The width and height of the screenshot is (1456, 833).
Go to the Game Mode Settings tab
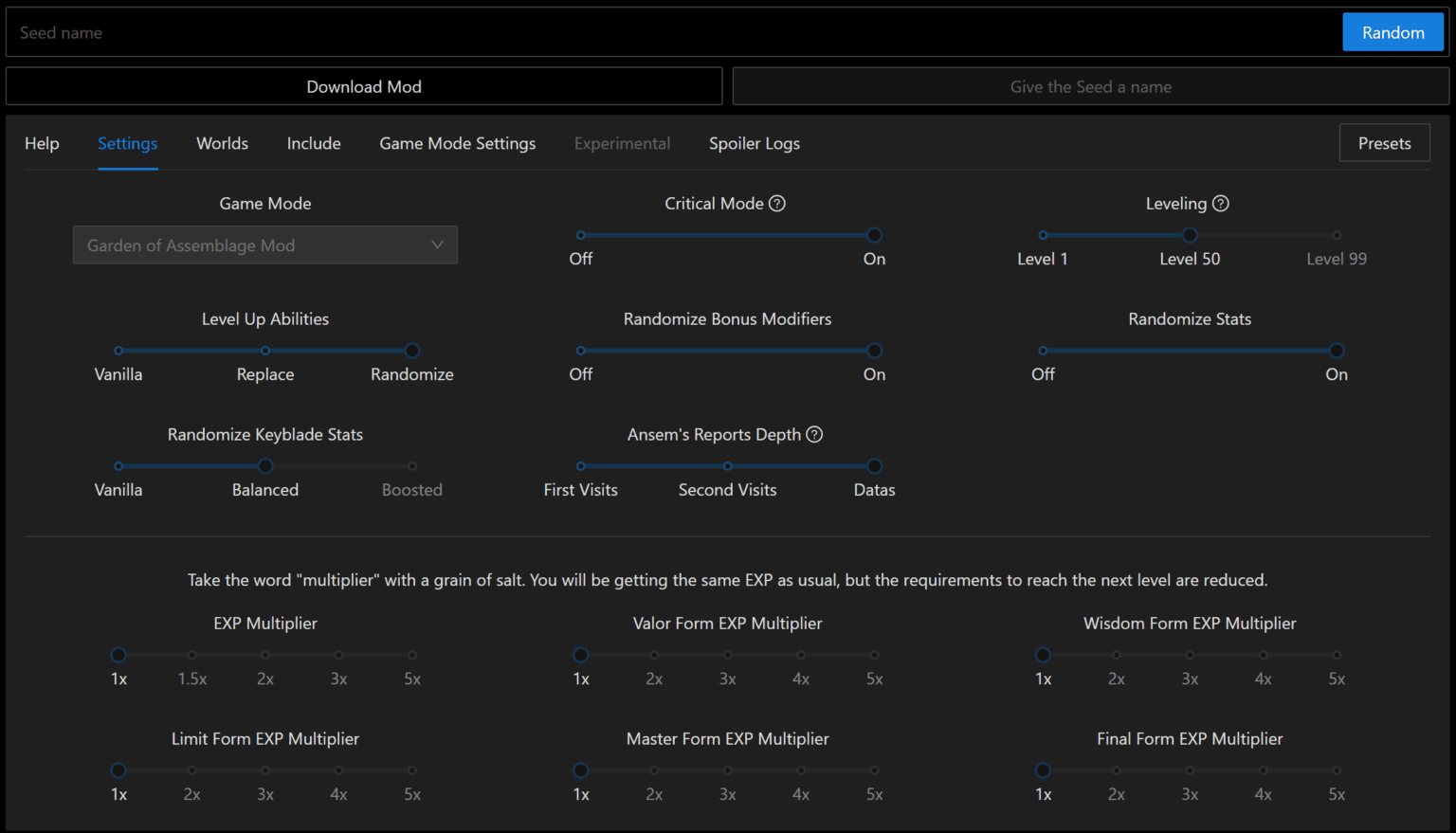click(457, 144)
